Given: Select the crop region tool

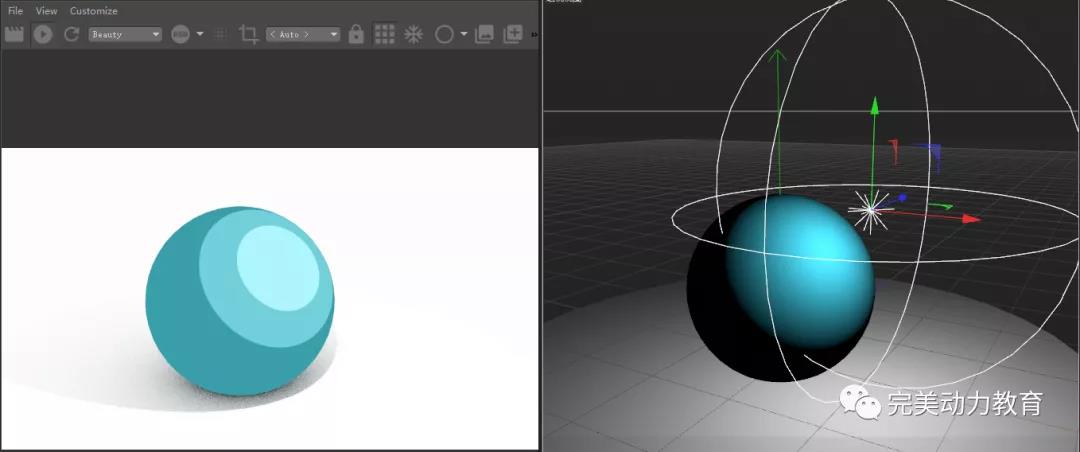Looking at the screenshot, I should point(248,34).
